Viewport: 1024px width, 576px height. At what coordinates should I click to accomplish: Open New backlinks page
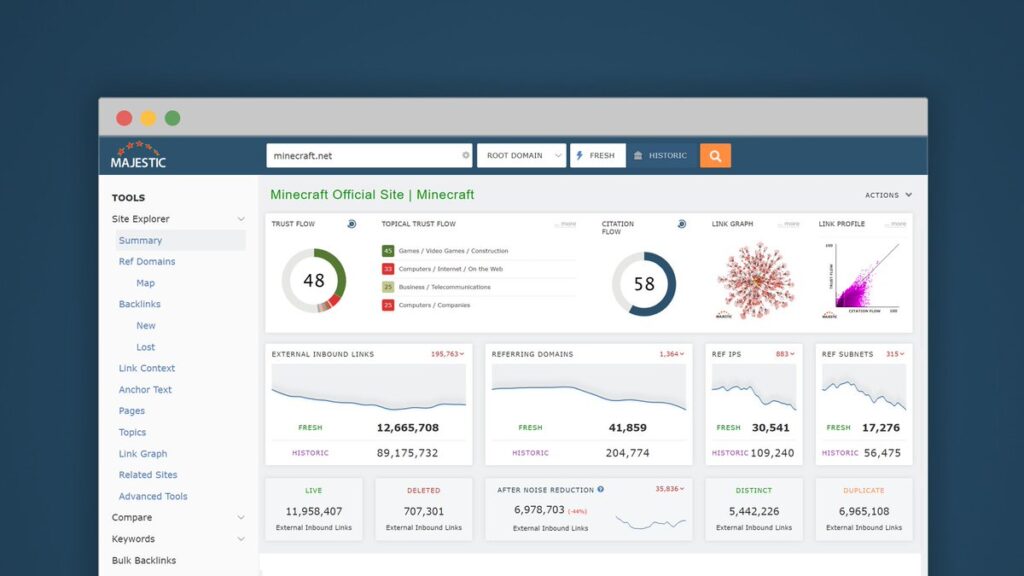coord(146,325)
